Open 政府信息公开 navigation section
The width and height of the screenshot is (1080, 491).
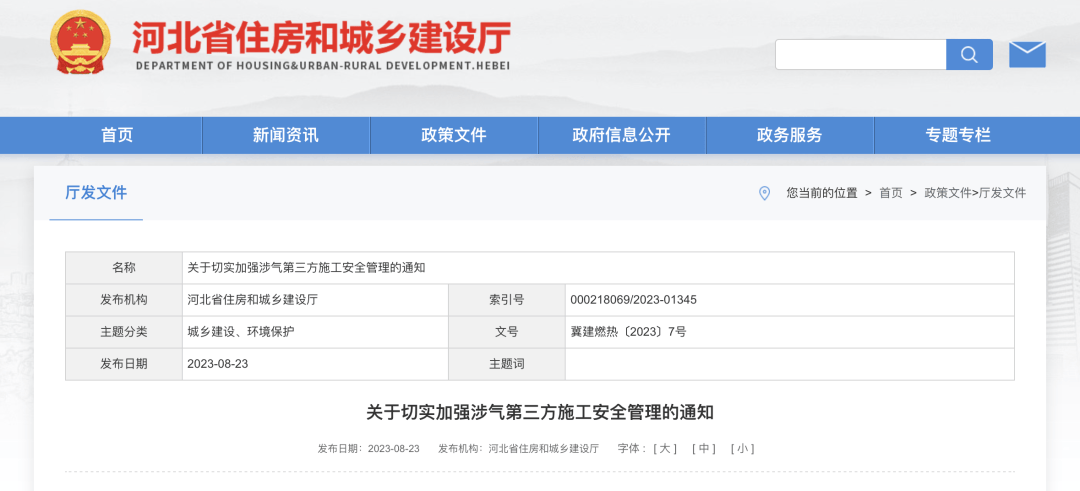(621, 135)
